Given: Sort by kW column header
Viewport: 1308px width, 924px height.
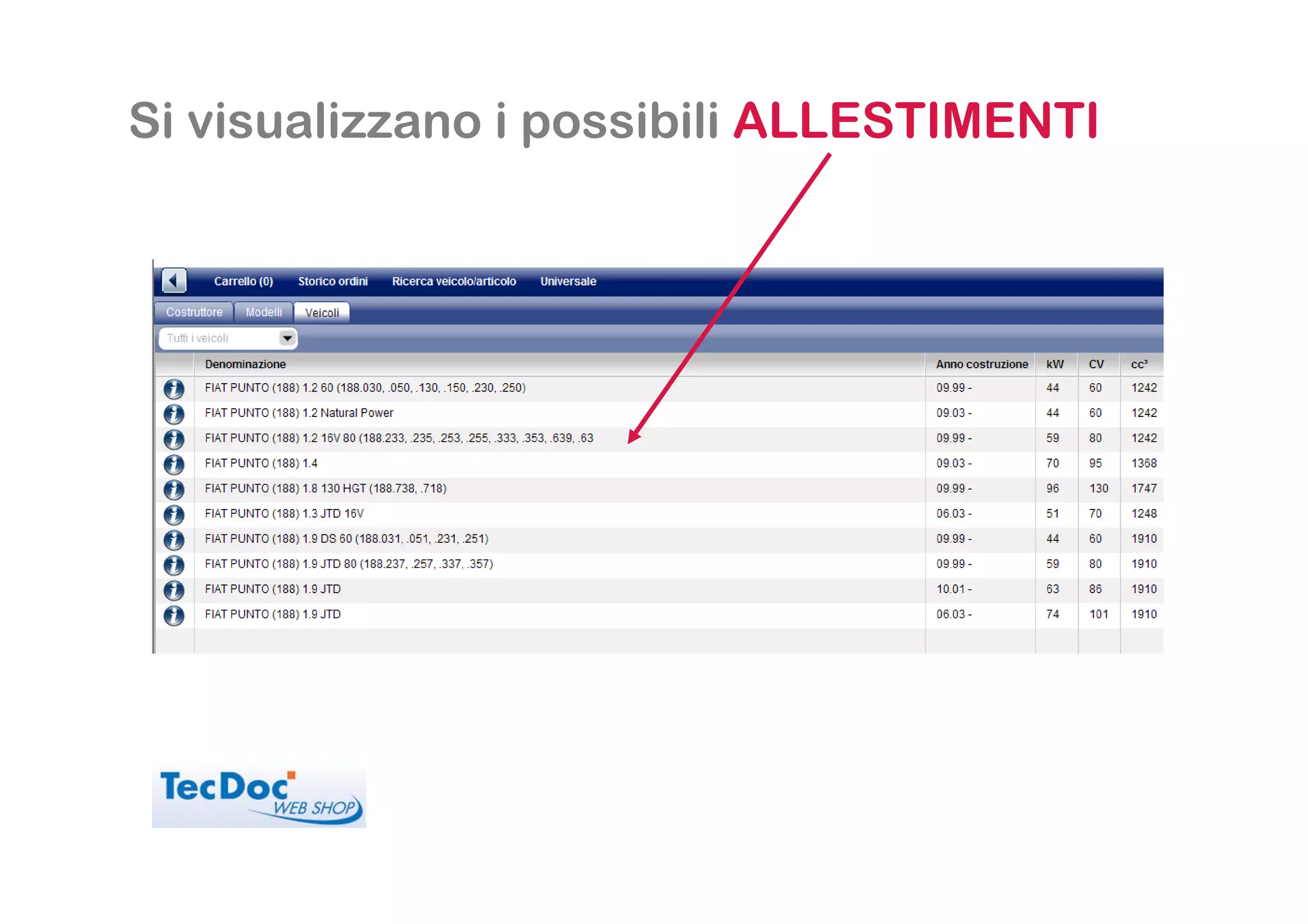Looking at the screenshot, I should (x=1055, y=364).
